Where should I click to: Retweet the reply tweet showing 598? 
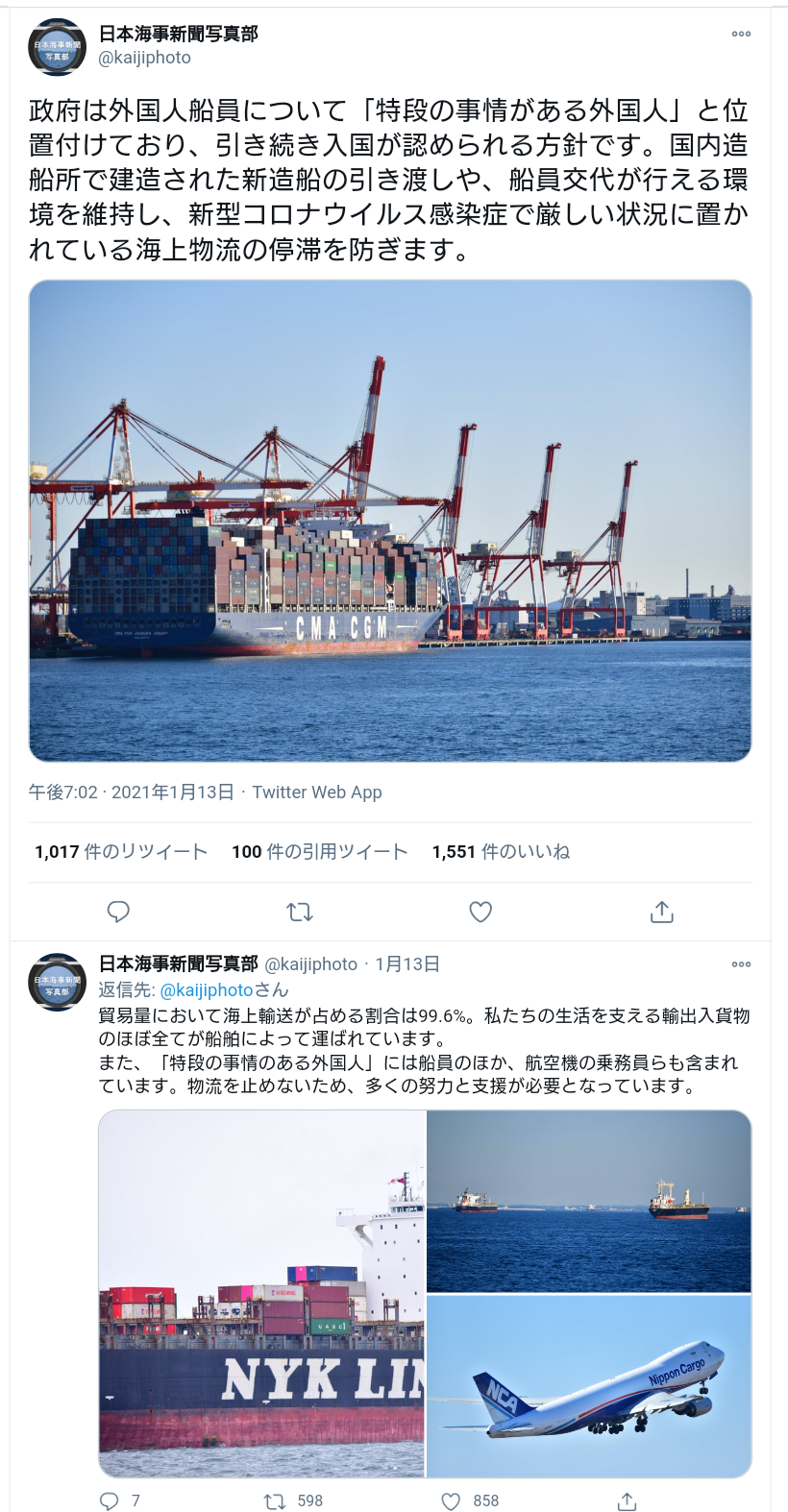click(x=275, y=1500)
